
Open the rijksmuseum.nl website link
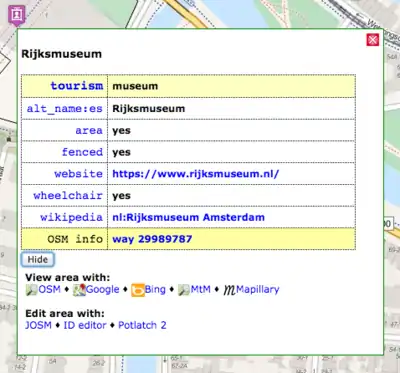coord(196,174)
